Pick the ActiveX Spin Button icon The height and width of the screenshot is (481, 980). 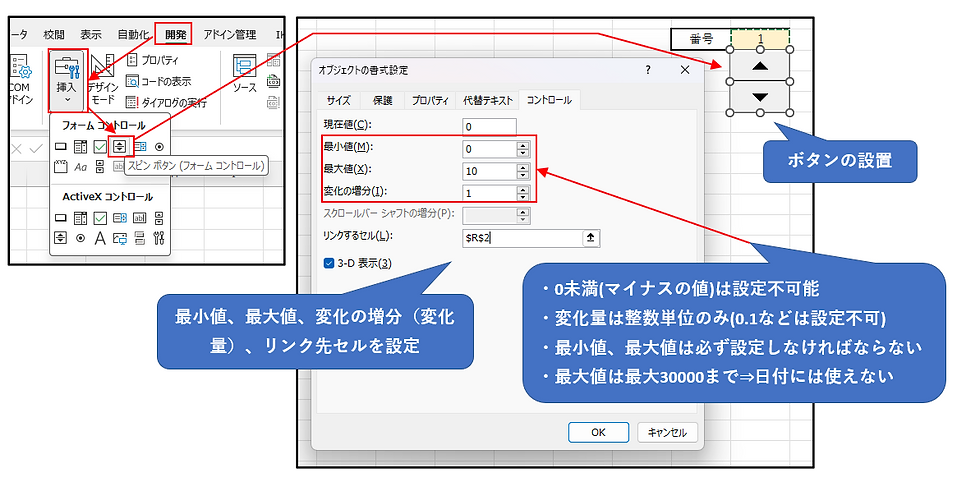point(61,238)
